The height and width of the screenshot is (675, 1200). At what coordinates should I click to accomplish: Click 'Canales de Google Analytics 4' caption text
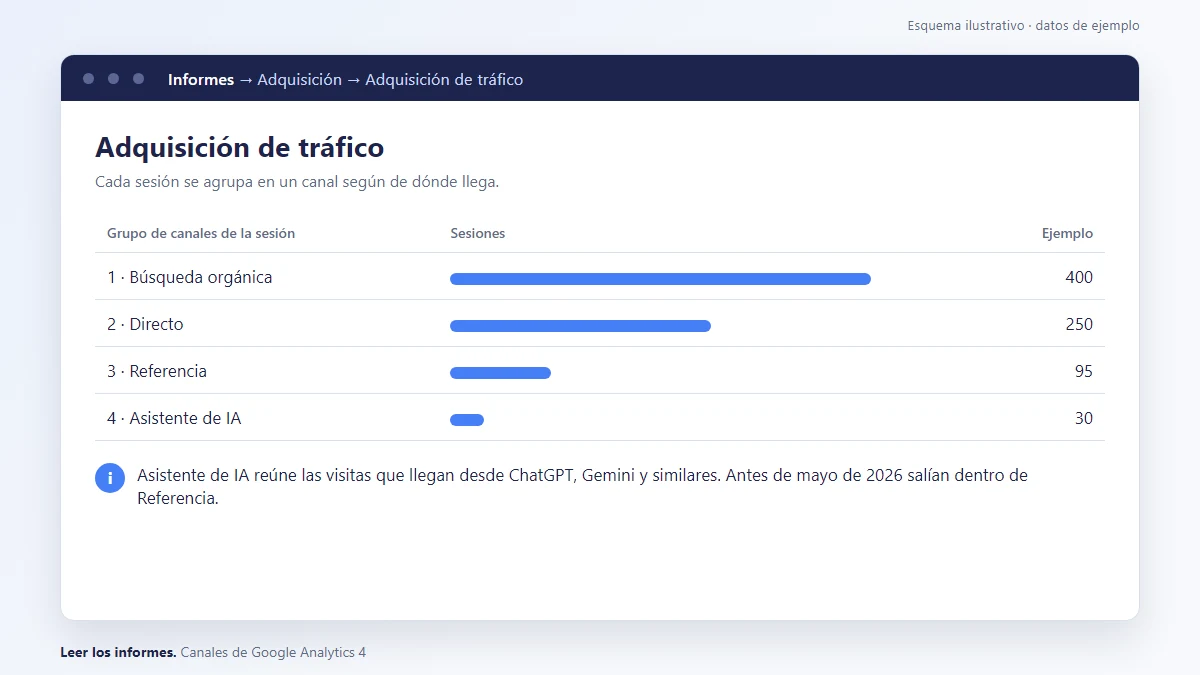[x=273, y=652]
